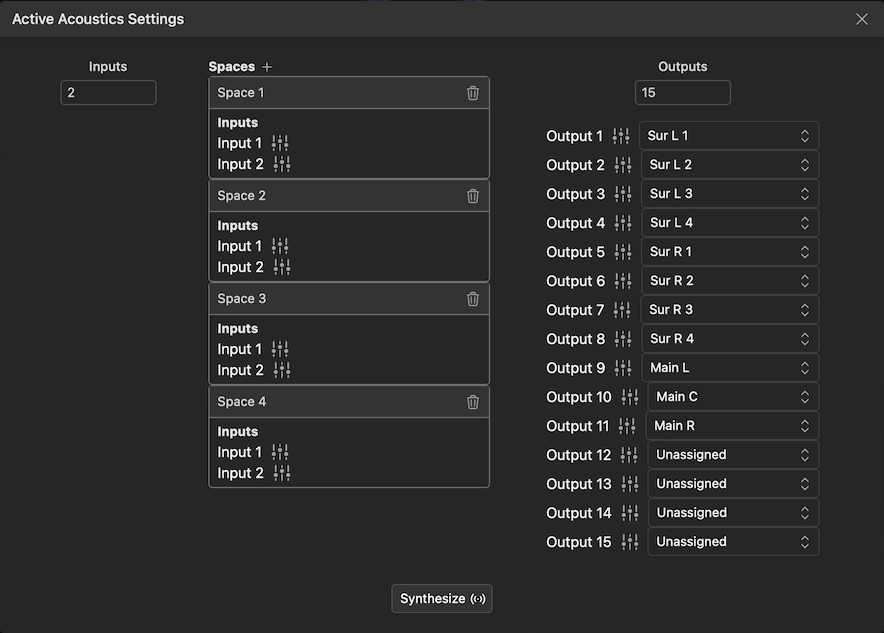Remove Space 4 via trash icon
Image resolution: width=884 pixels, height=633 pixels.
click(473, 402)
